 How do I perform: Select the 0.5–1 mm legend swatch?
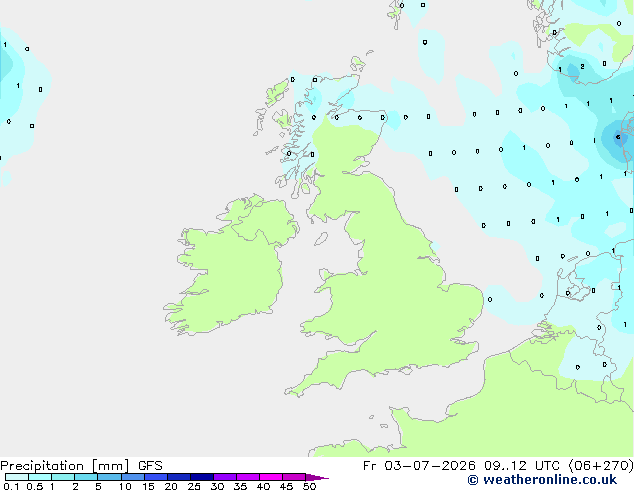[x=40, y=477]
